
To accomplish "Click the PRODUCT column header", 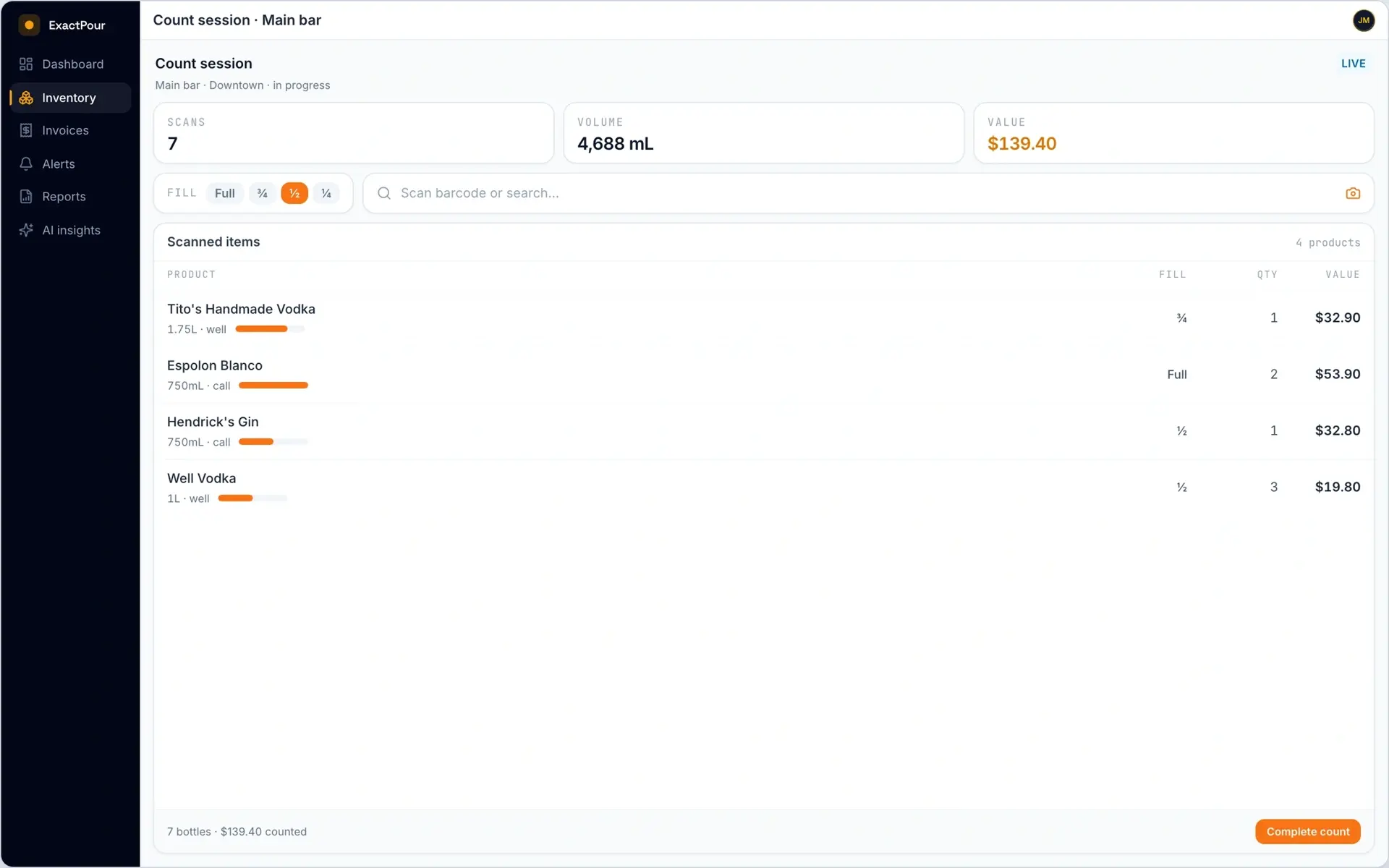I will (x=191, y=274).
